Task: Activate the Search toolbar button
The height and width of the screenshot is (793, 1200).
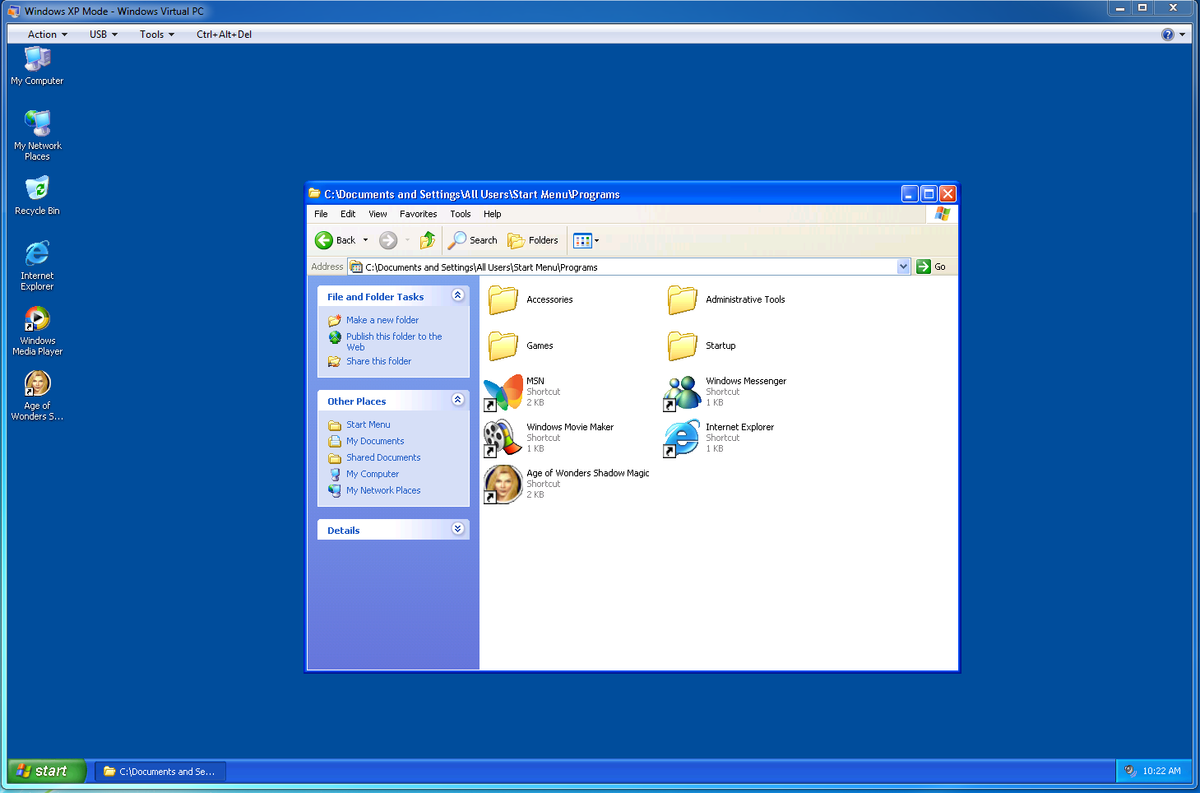Action: pyautogui.click(x=472, y=240)
